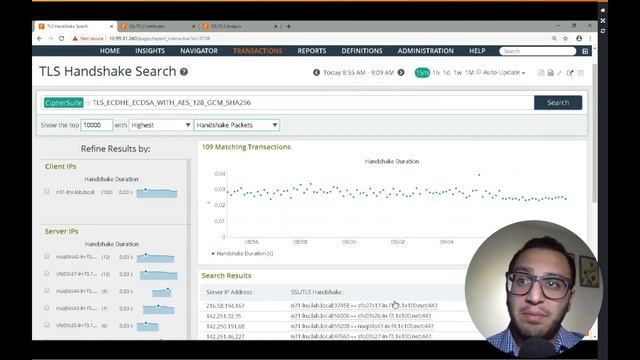The image size is (640, 360).
Task: Select the 15m time range
Action: coord(422,73)
